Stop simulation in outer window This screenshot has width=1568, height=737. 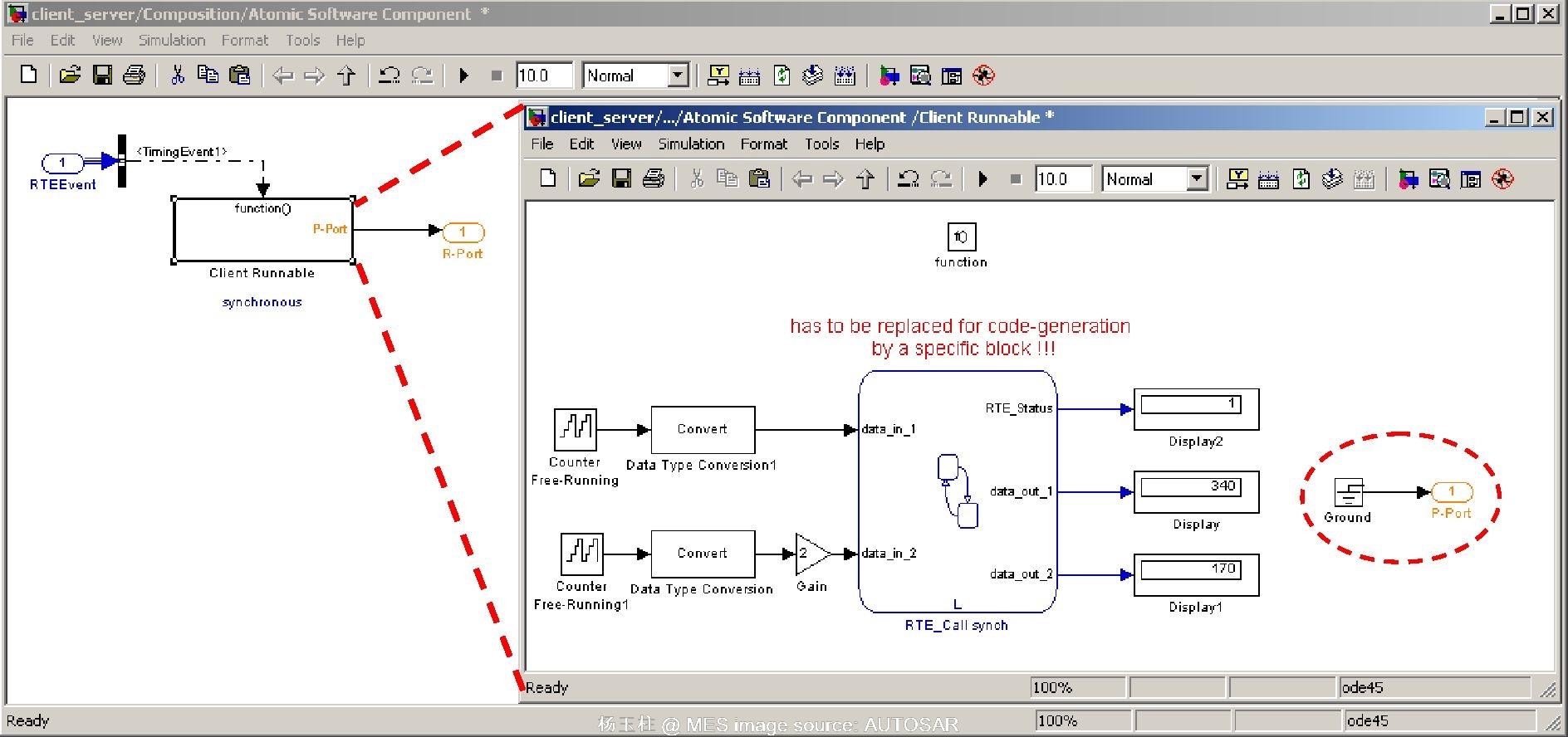point(497,76)
